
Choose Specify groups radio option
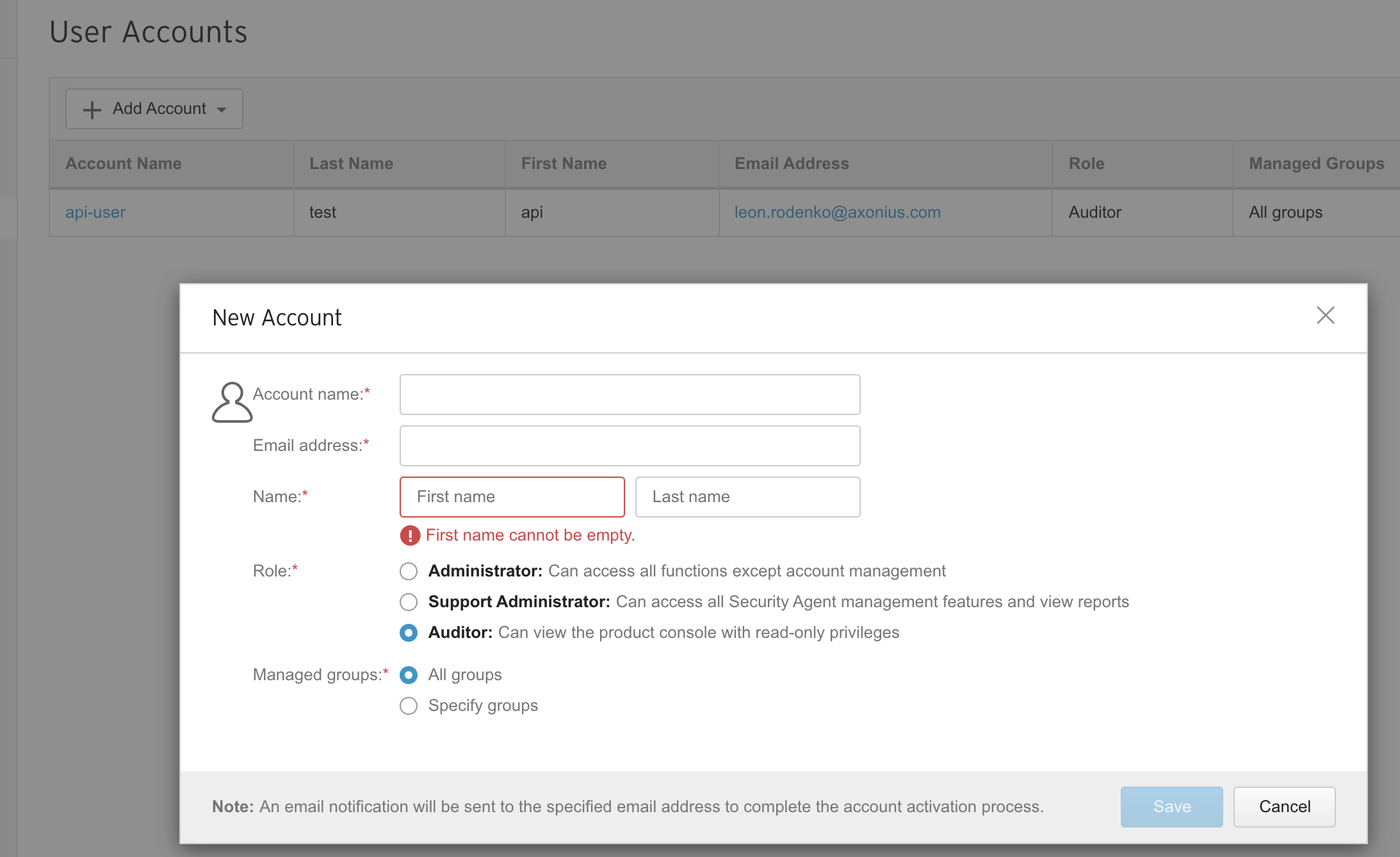pos(409,706)
